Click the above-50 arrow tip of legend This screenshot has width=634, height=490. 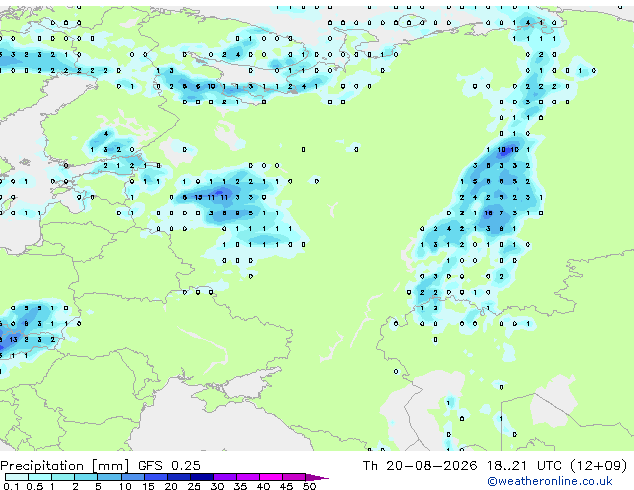coord(317,477)
